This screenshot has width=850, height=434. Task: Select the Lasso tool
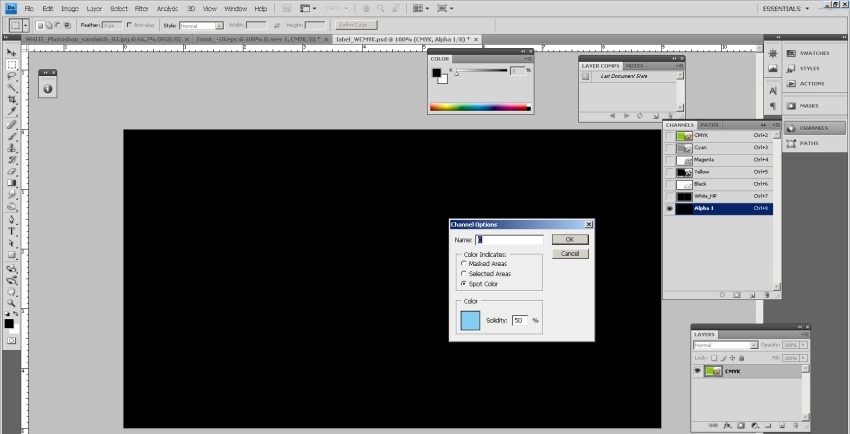pos(11,76)
